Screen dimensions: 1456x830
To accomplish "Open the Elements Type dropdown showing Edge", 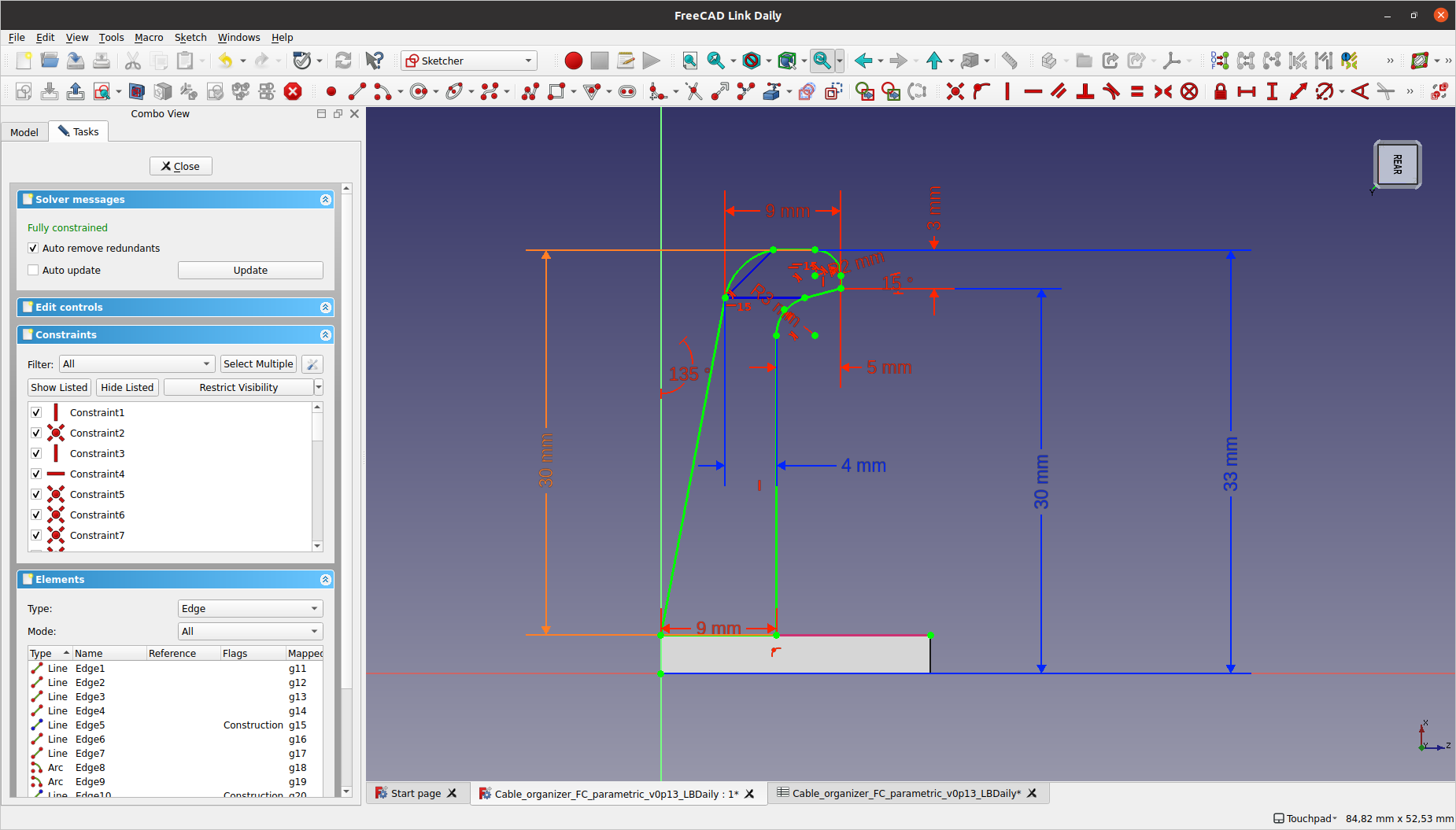I will [x=249, y=608].
